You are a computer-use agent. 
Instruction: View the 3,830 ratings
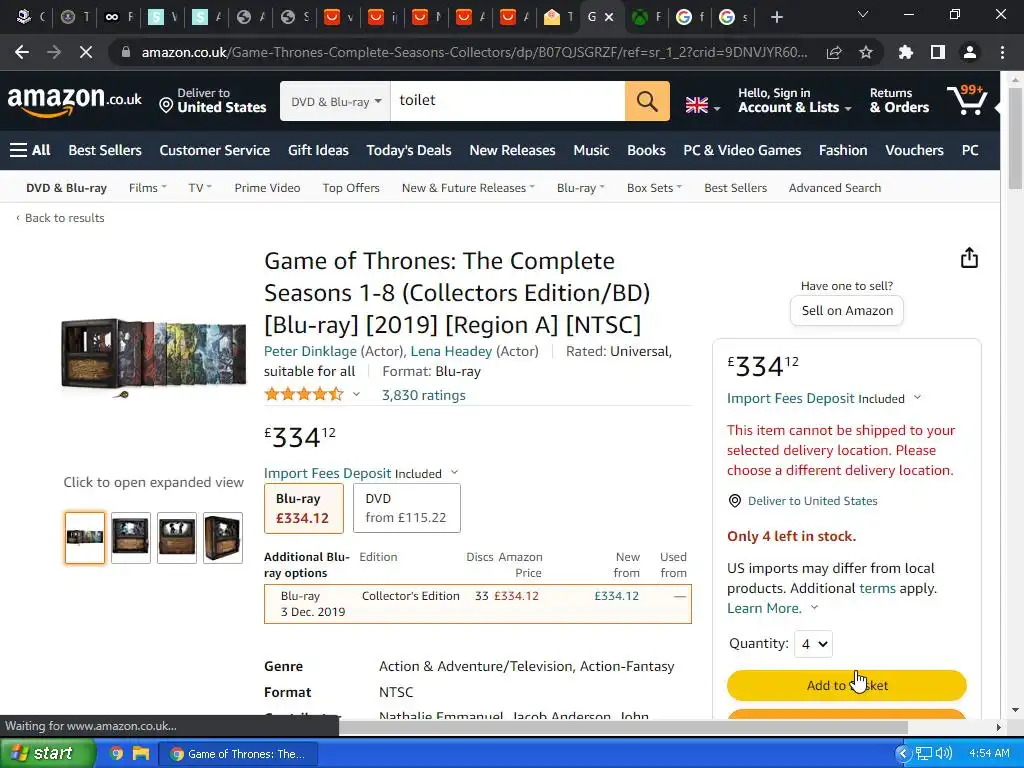pyautogui.click(x=423, y=395)
